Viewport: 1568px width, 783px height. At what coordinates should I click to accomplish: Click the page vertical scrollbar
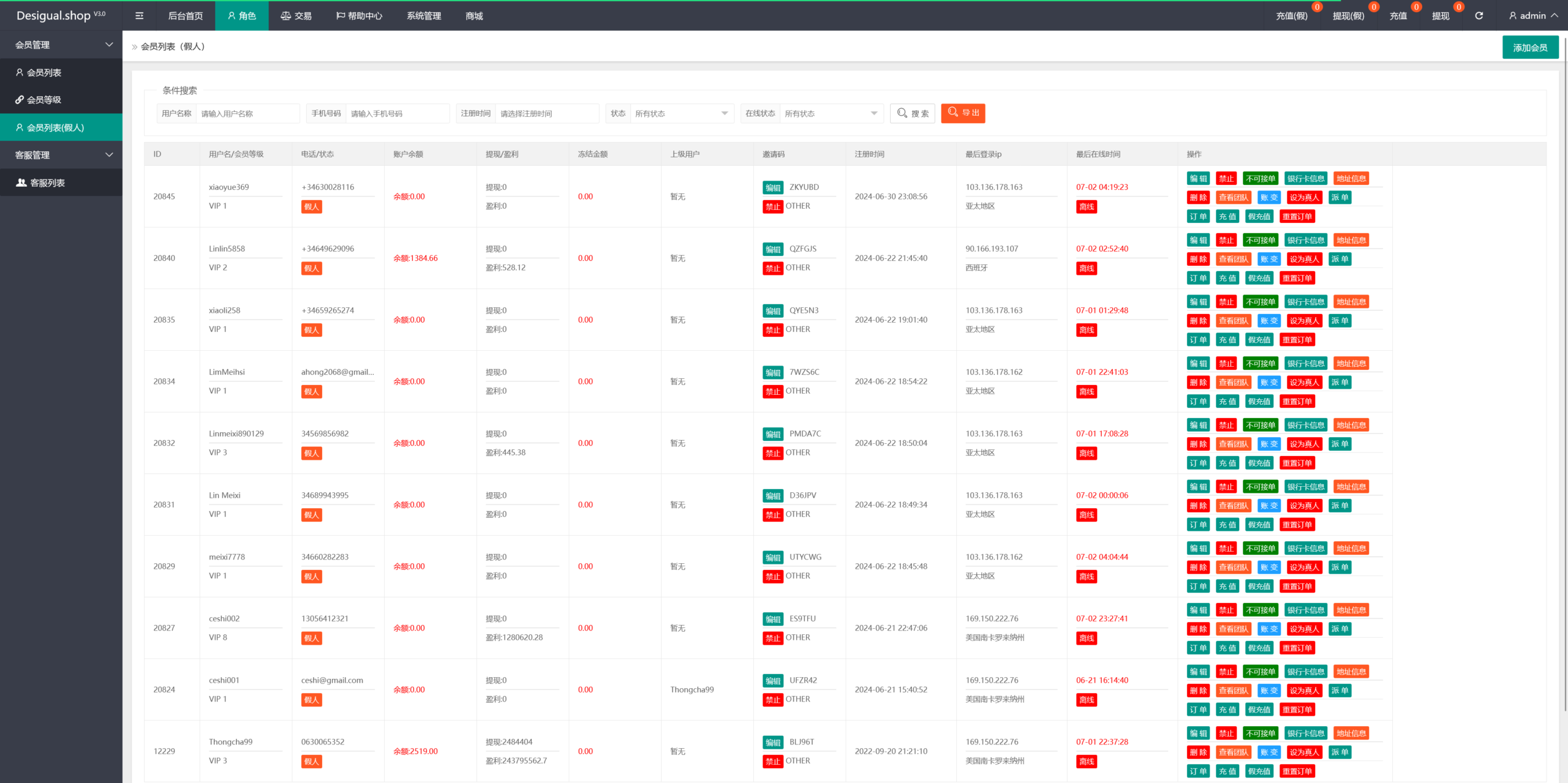[1565, 367]
